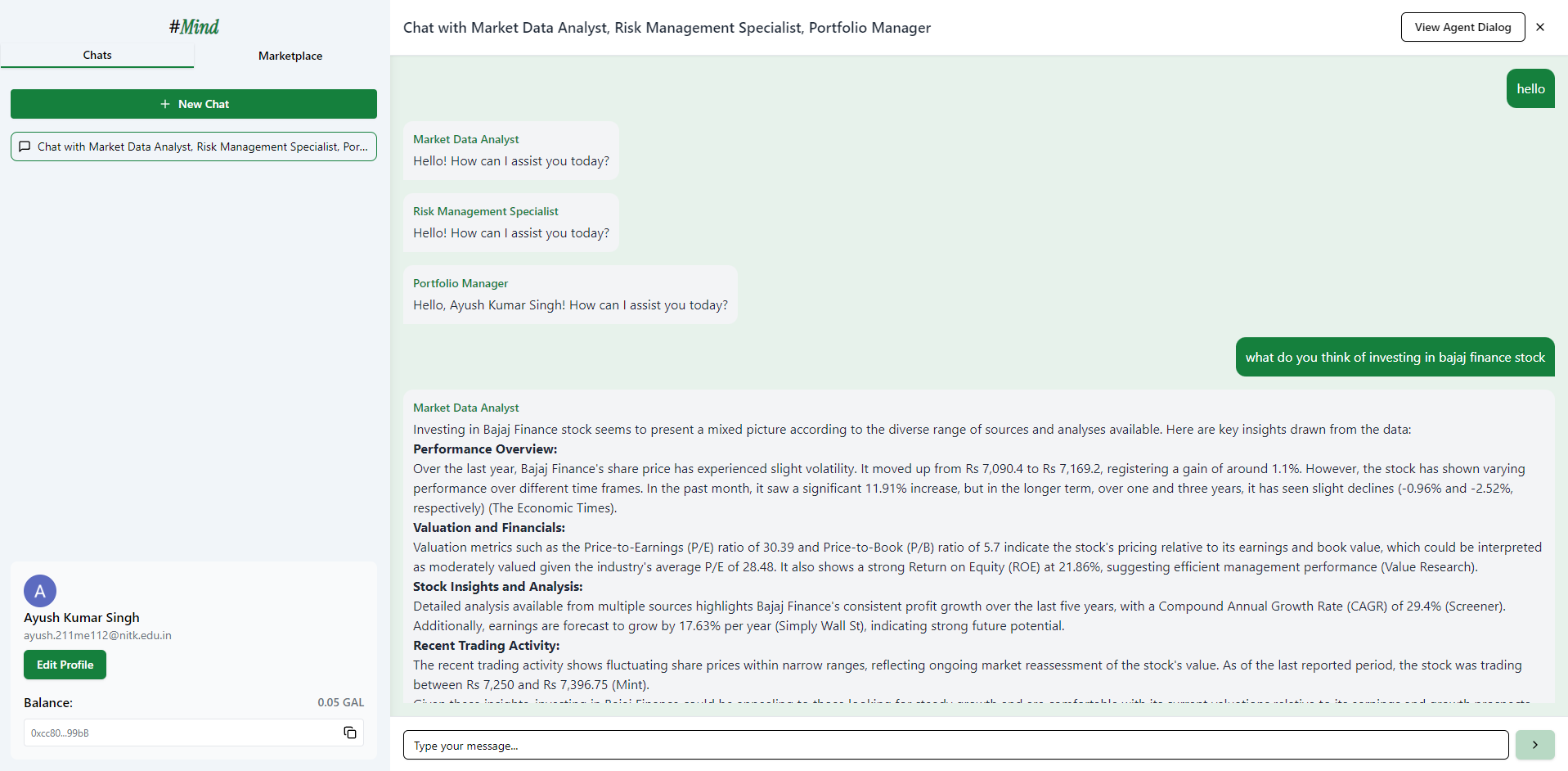The width and height of the screenshot is (1568, 771).
Task: Click the X icon to close the chat
Action: pos(1540,27)
